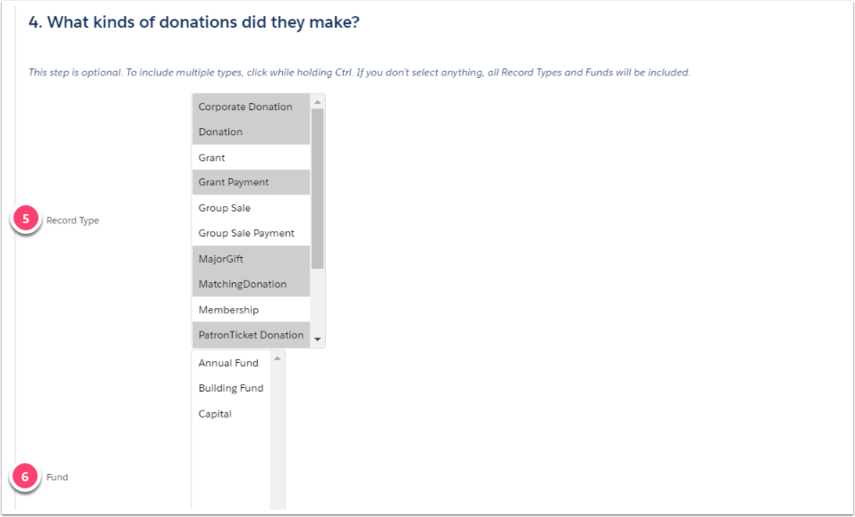
Task: Click Record Type list scroll-down arrow
Action: [x=317, y=339]
